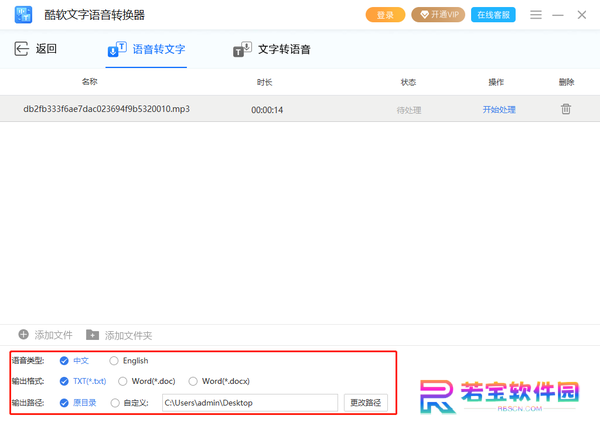
Task: Click duration value 00:00:14
Action: [267, 110]
